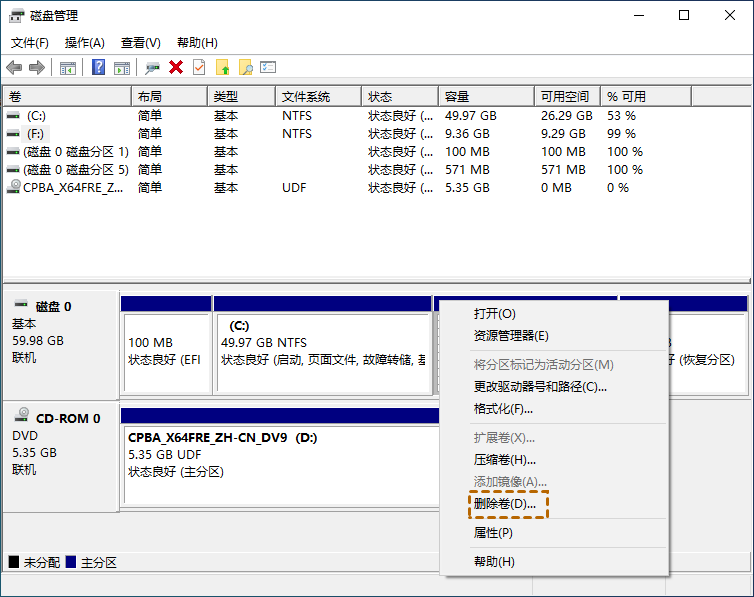Select the (F:) volume row in list
The image size is (754, 597).
click(x=36, y=134)
